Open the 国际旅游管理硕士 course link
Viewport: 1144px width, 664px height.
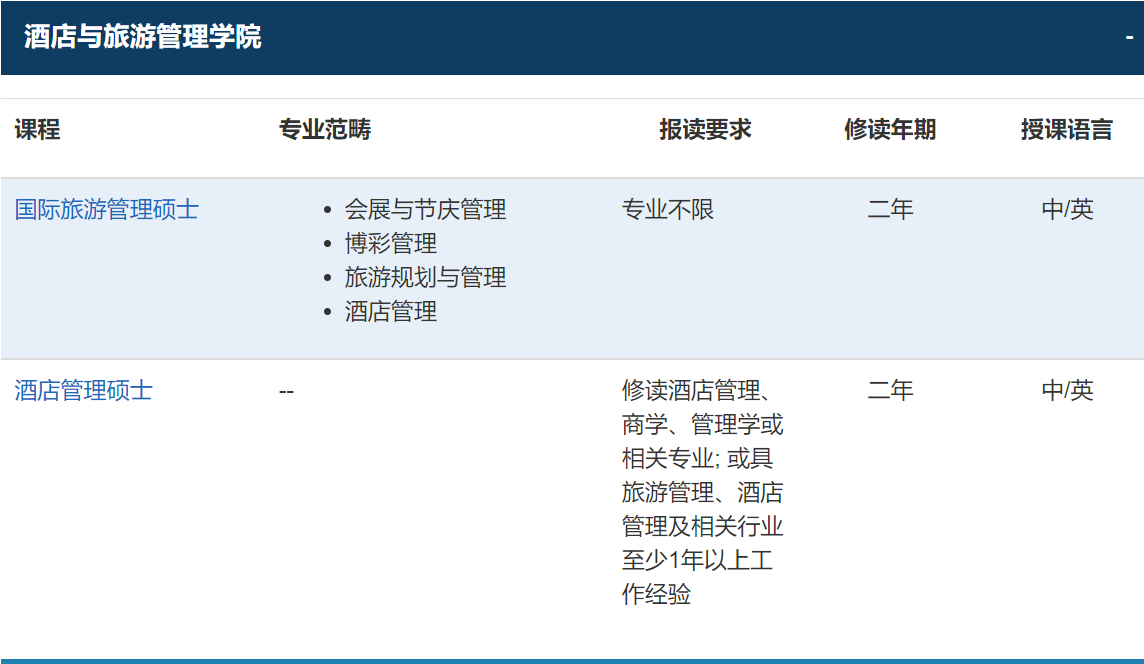(x=107, y=210)
